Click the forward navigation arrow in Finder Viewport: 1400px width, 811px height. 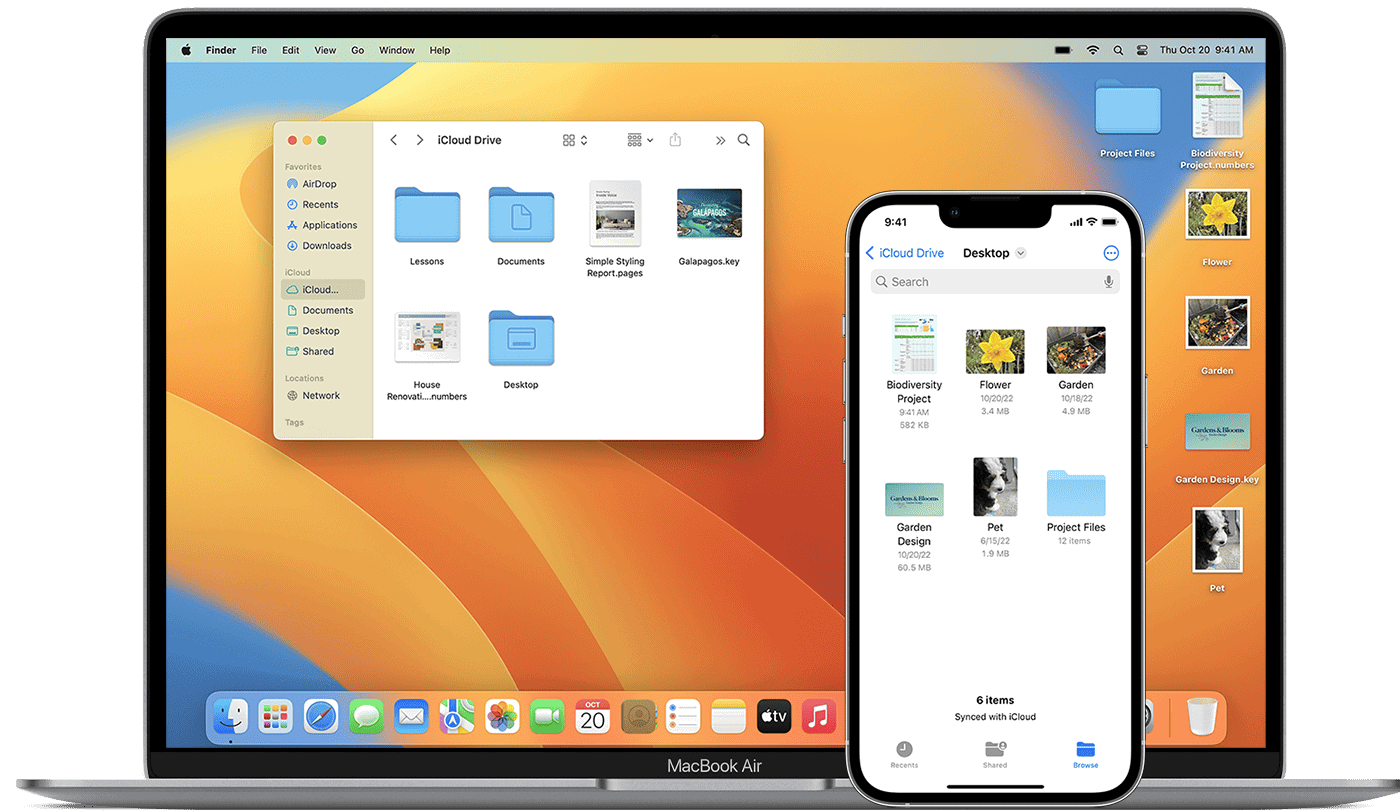pos(419,140)
